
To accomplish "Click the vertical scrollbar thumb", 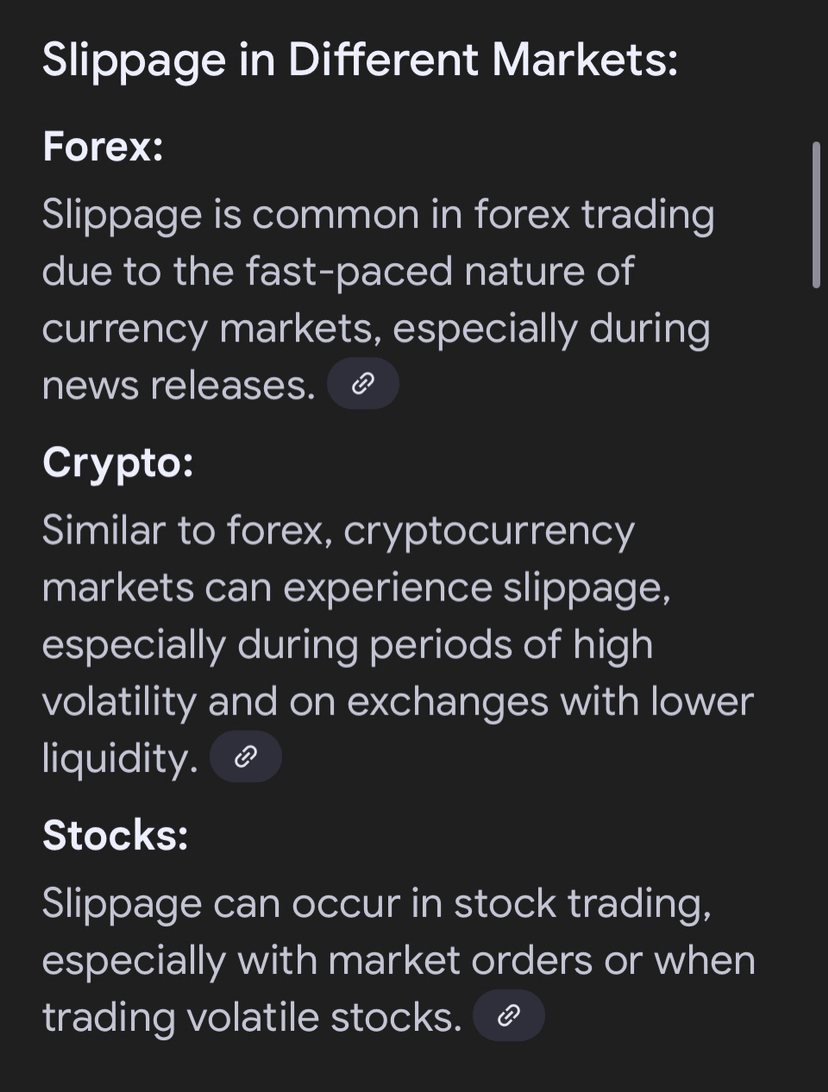I will 816,215.
